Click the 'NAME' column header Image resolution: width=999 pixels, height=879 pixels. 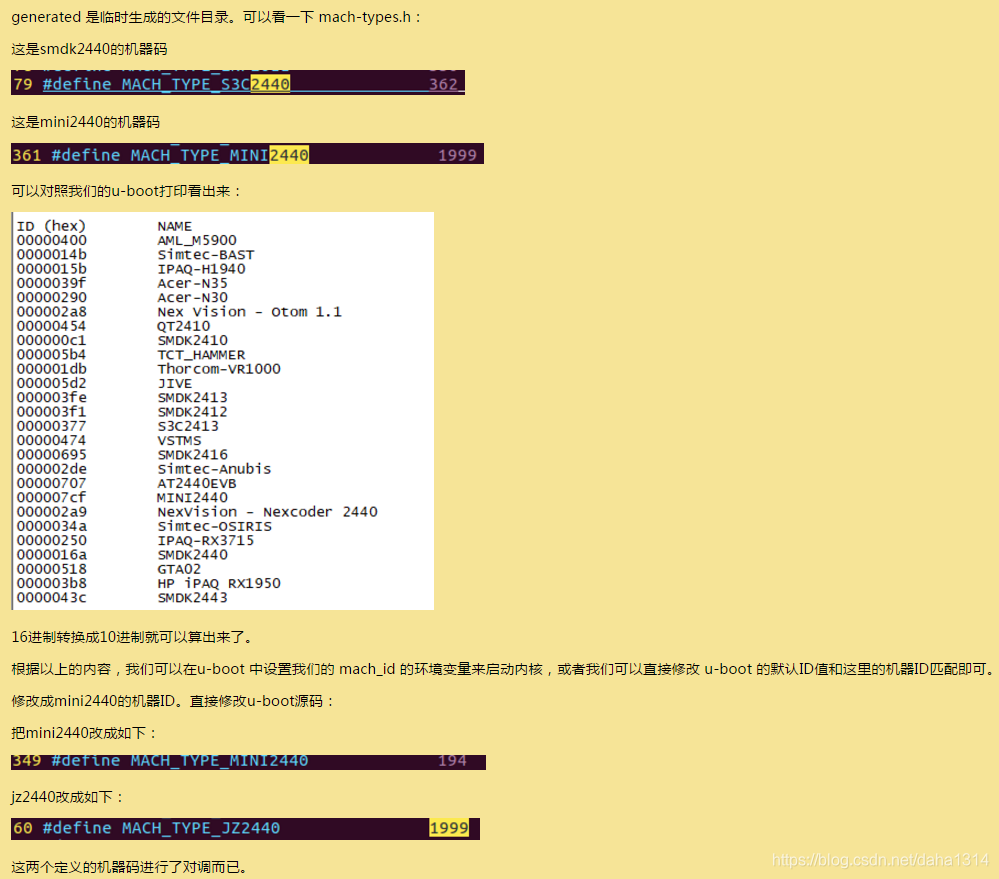[175, 226]
